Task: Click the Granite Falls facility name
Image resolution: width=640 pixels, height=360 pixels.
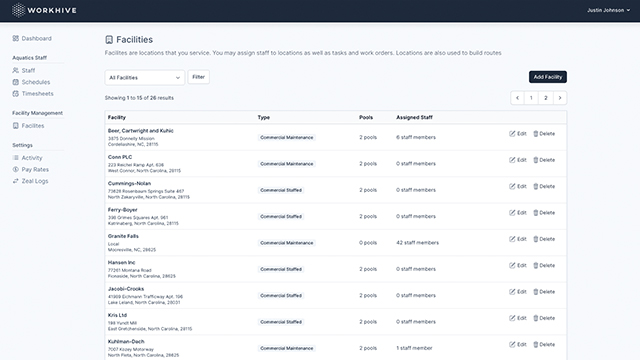Action: tap(123, 236)
